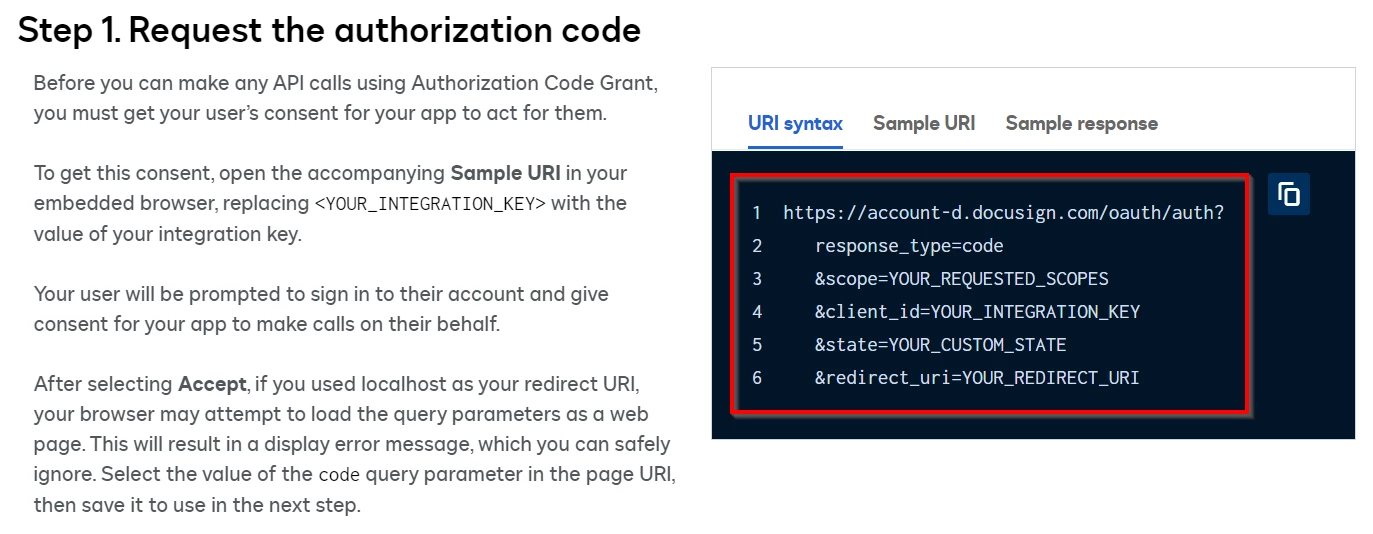Click the state=YOUR_CUSTOM_STATE line
Screen dimensions: 1373x534
click(x=940, y=345)
